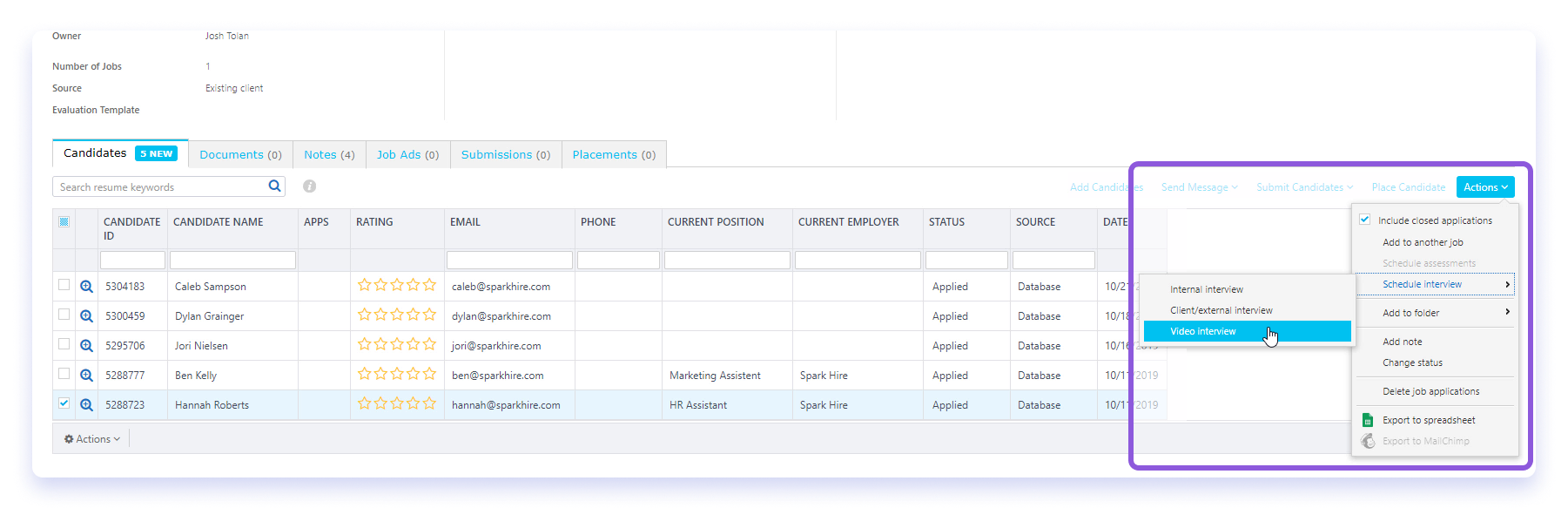Image resolution: width=1568 pixels, height=508 pixels.
Task: Click the MailChimp icon in Actions menu
Action: click(x=1368, y=441)
